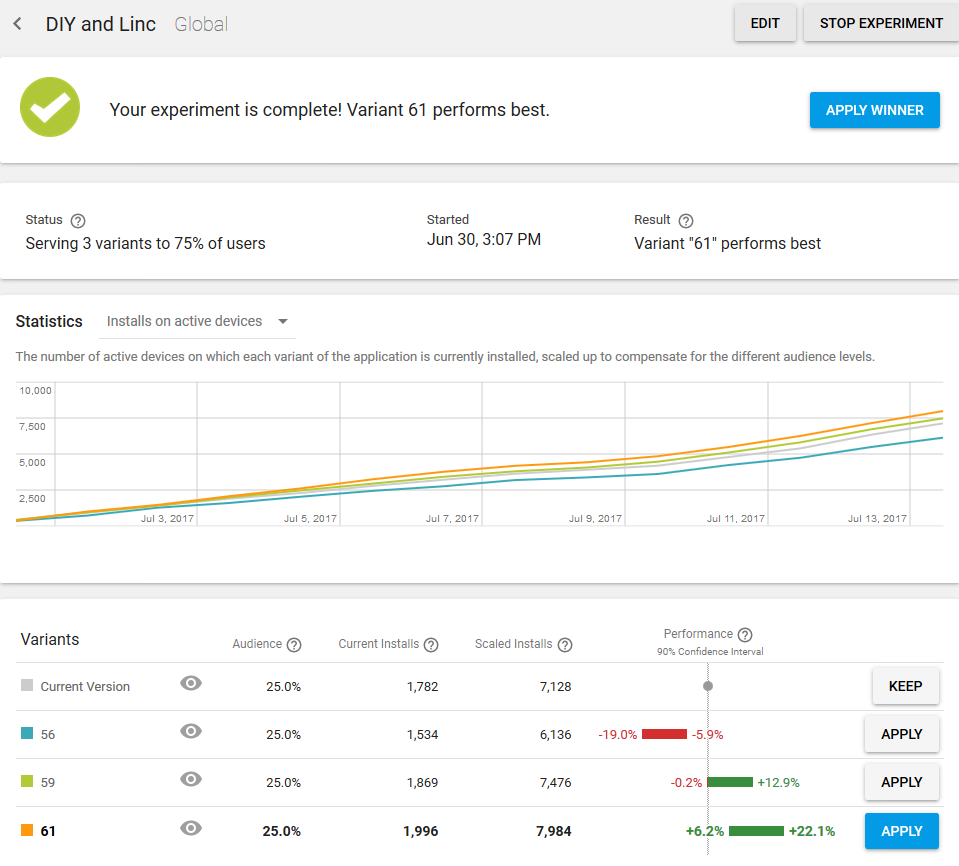Click the Scaled Installs help icon
The width and height of the screenshot is (959, 866).
coord(565,645)
